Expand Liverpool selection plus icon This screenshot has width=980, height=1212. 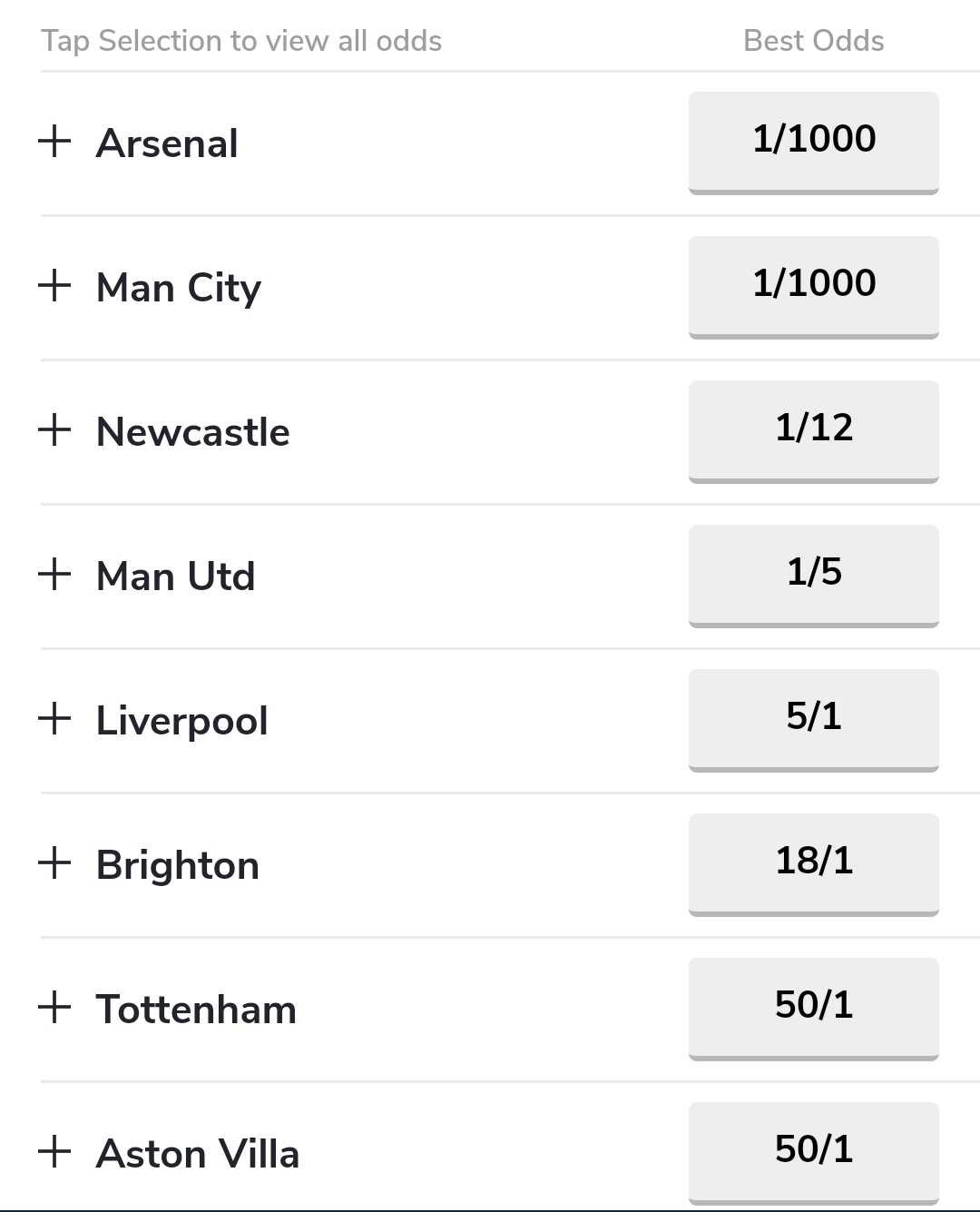(x=54, y=718)
